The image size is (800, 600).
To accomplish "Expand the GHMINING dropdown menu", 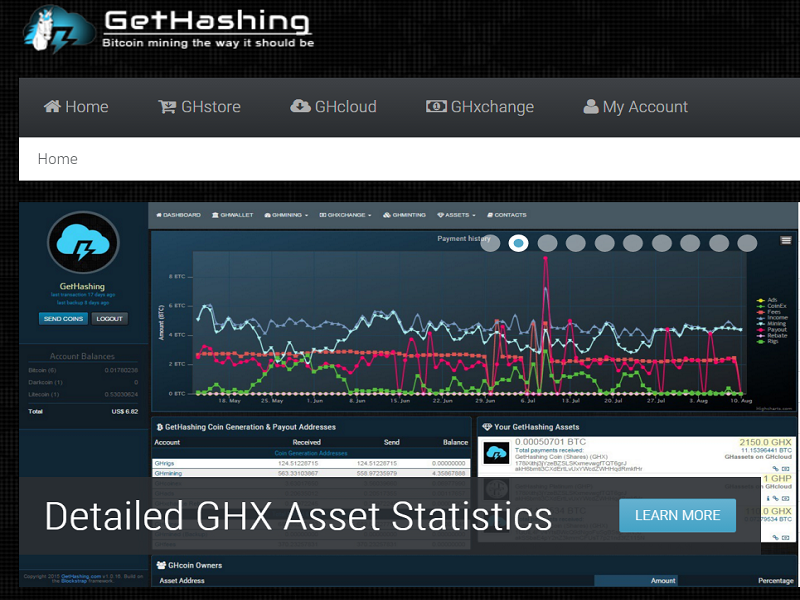I will (x=287, y=215).
